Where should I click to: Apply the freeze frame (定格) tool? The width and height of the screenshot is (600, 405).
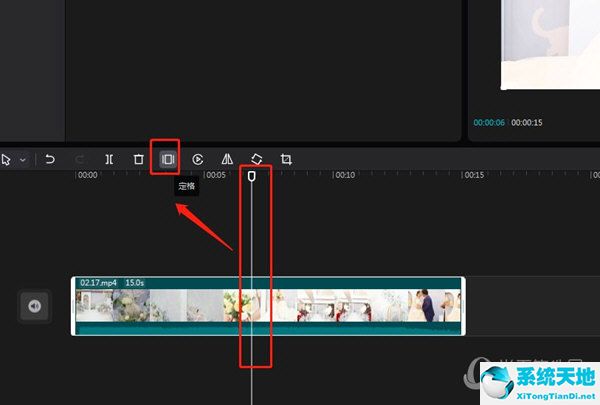tap(168, 159)
